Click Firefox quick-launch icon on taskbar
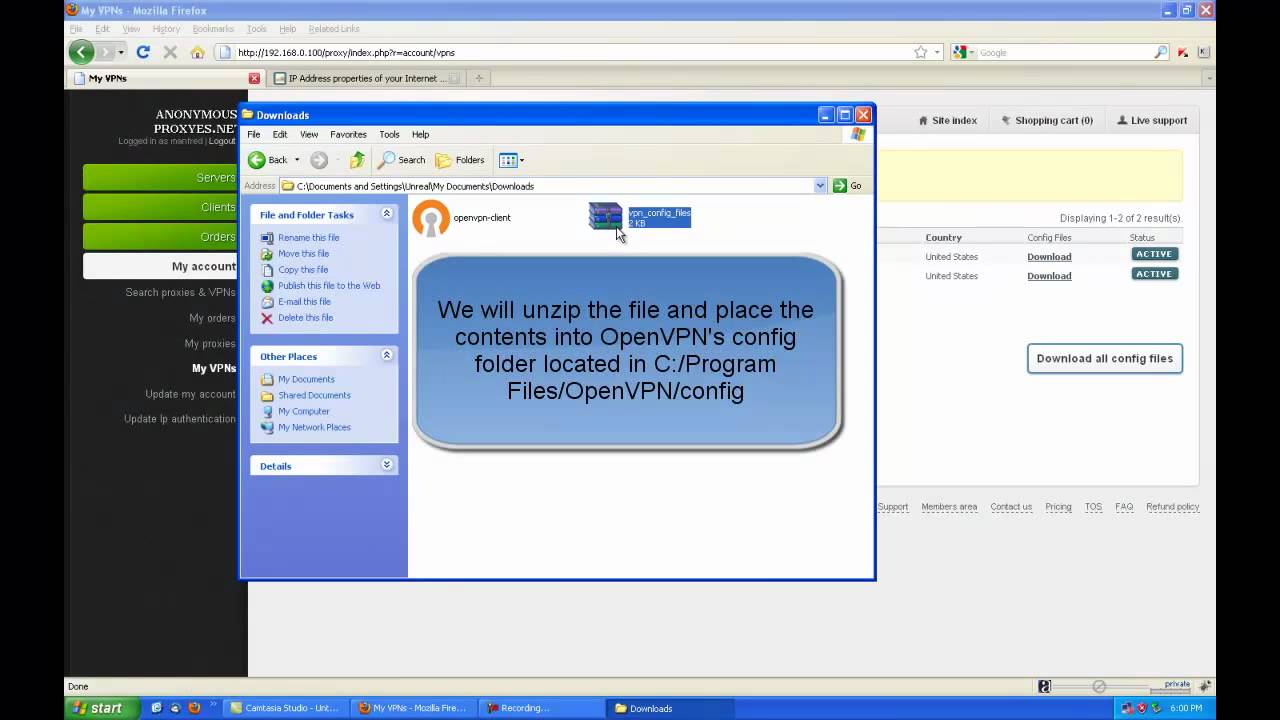This screenshot has width=1280, height=720. [x=194, y=708]
